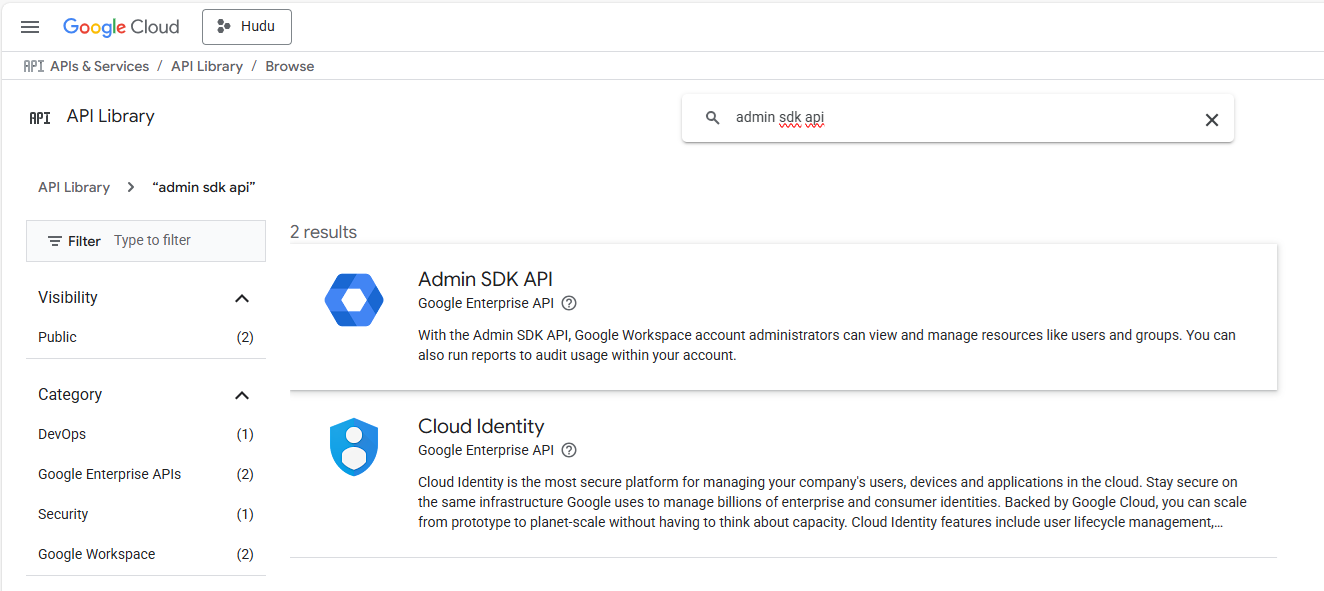Click the APIs & Services breadcrumb
The width and height of the screenshot is (1324, 591).
coord(99,66)
